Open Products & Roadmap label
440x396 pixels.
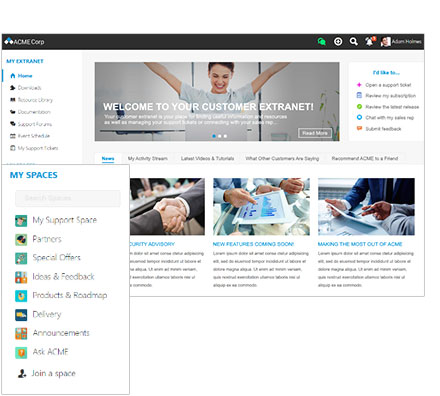(x=69, y=295)
